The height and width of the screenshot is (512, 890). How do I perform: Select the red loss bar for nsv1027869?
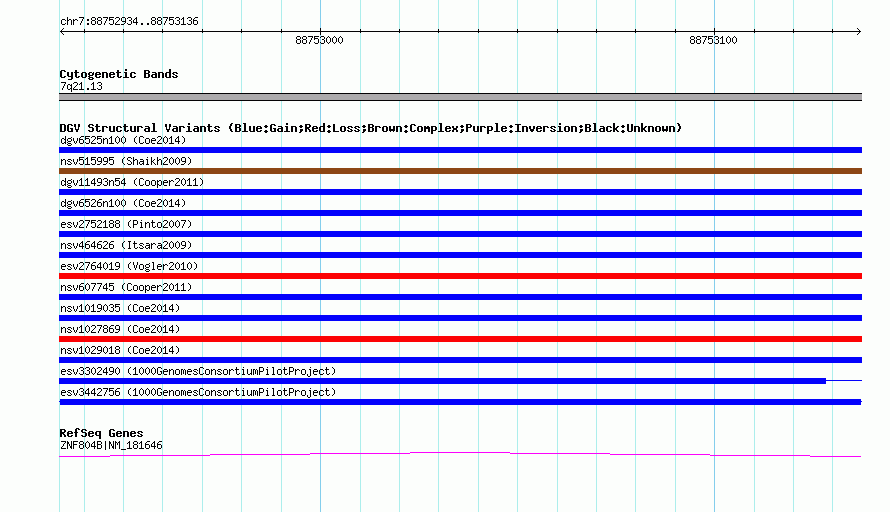click(460, 339)
